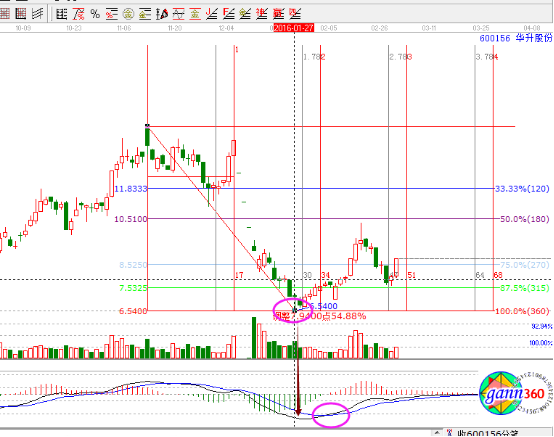The width and height of the screenshot is (554, 437).
Task: Click the 600156 华升股份 stock title
Action: 515,38
